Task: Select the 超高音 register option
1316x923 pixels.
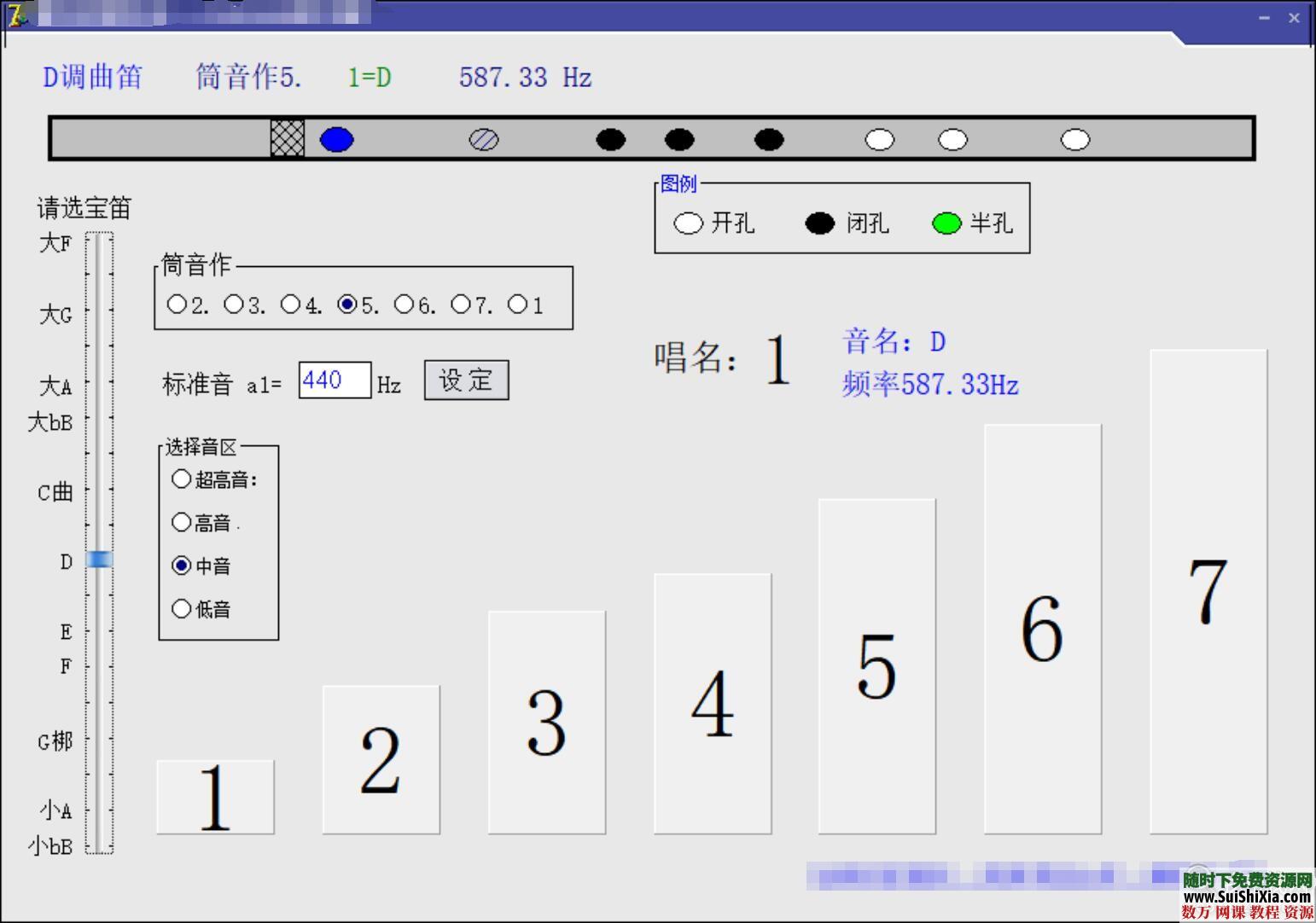Action: click(x=182, y=479)
